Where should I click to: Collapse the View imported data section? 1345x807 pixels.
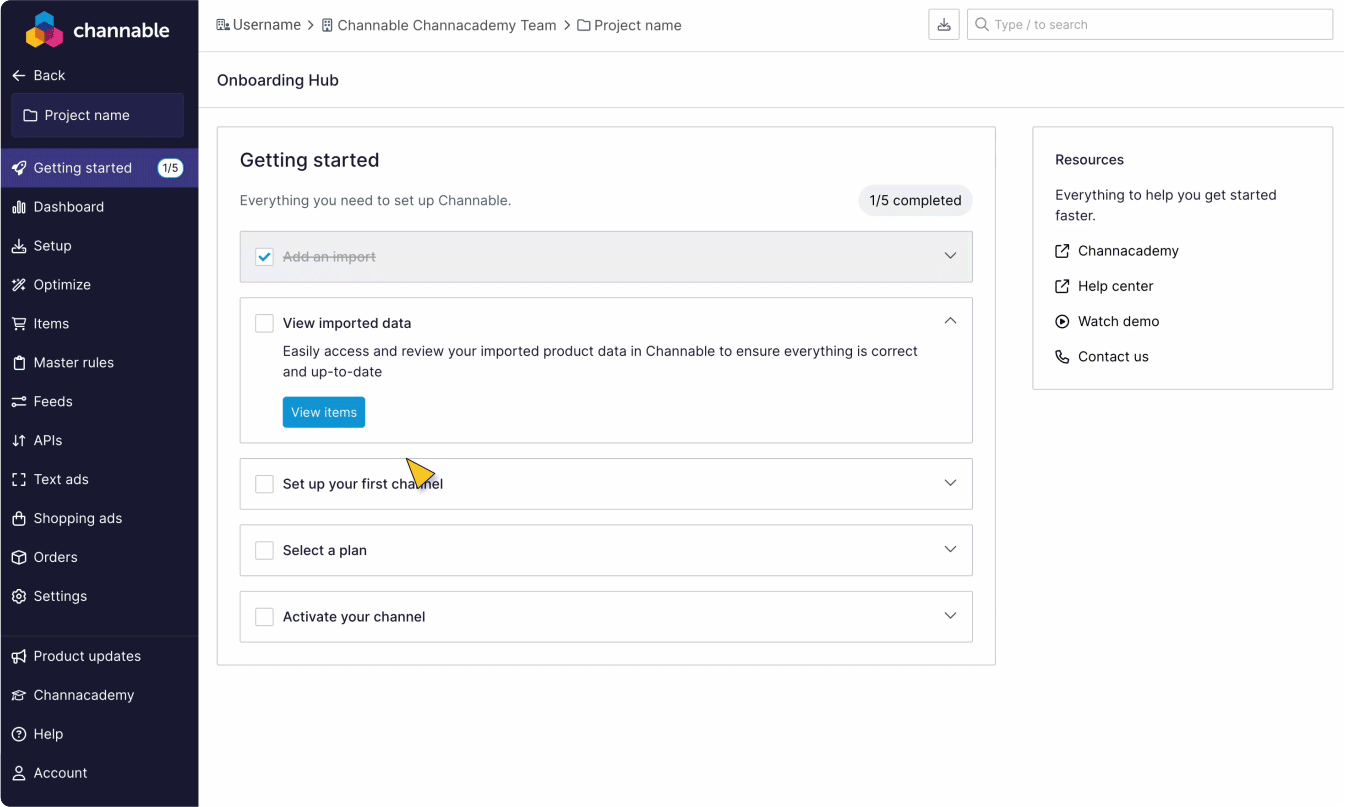(950, 321)
